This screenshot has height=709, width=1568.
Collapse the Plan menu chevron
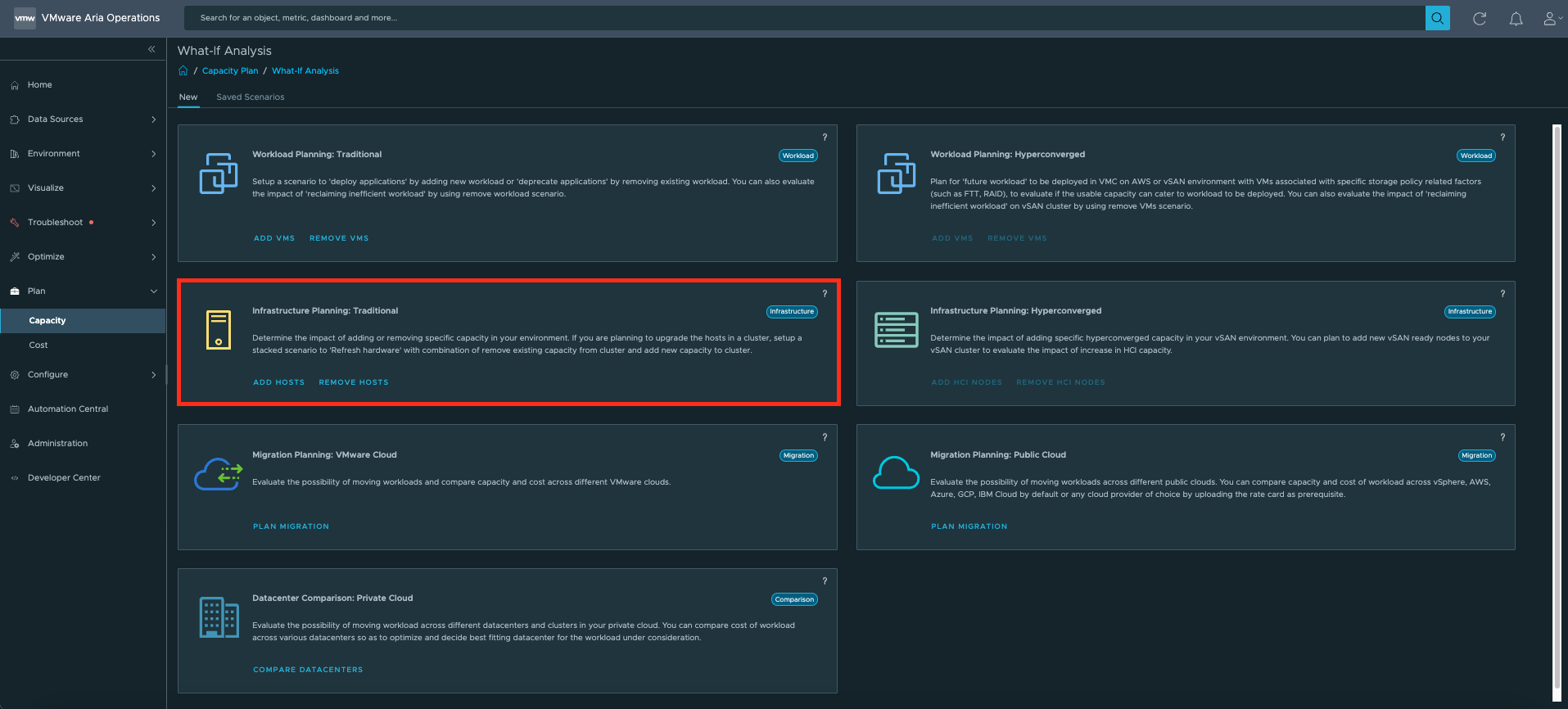click(153, 291)
